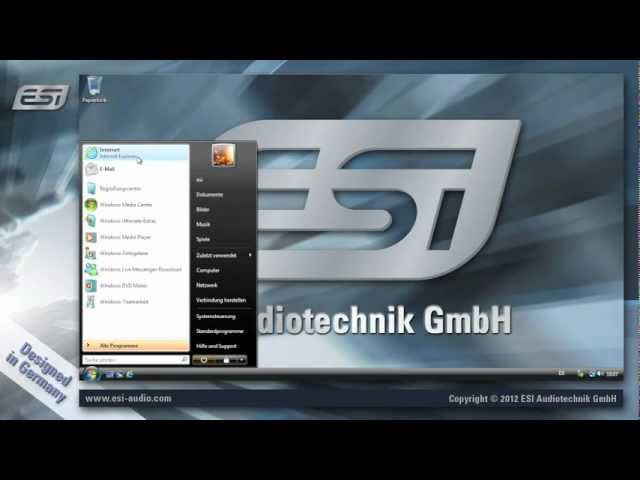Image resolution: width=640 pixels, height=480 pixels.
Task: Click the Windows Start orb
Action: coord(91,373)
